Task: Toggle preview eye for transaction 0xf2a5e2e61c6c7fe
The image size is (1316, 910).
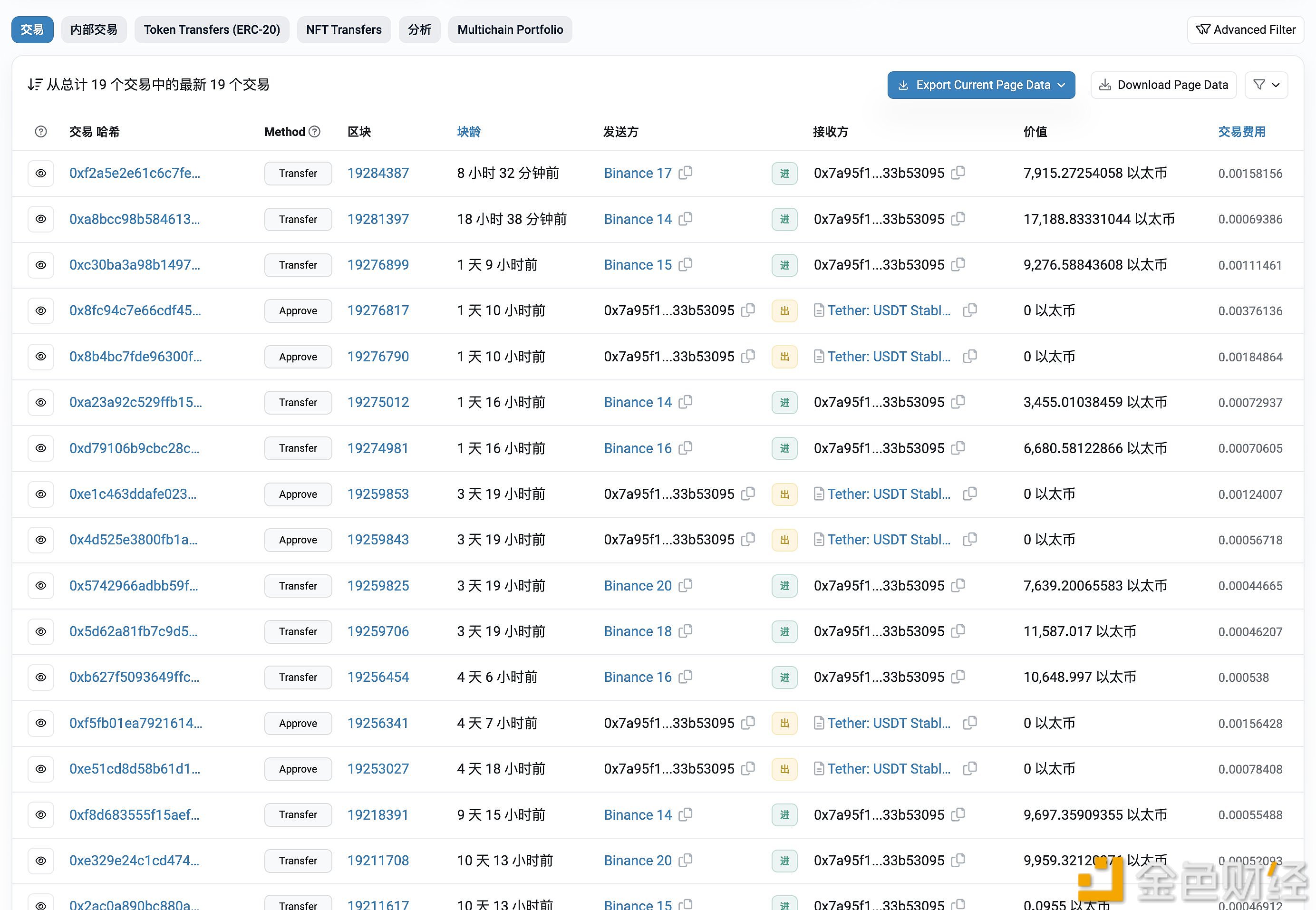Action: 40,174
